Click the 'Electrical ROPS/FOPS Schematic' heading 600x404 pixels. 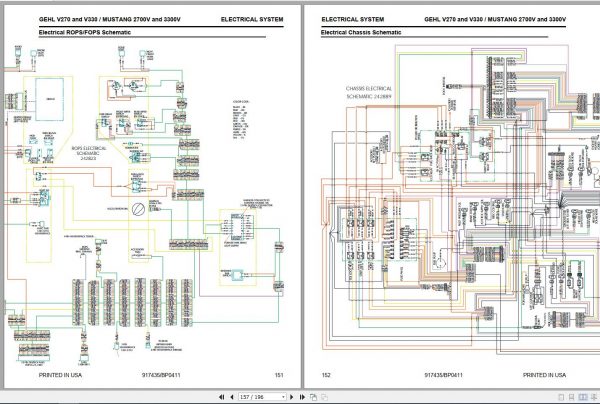click(x=85, y=33)
